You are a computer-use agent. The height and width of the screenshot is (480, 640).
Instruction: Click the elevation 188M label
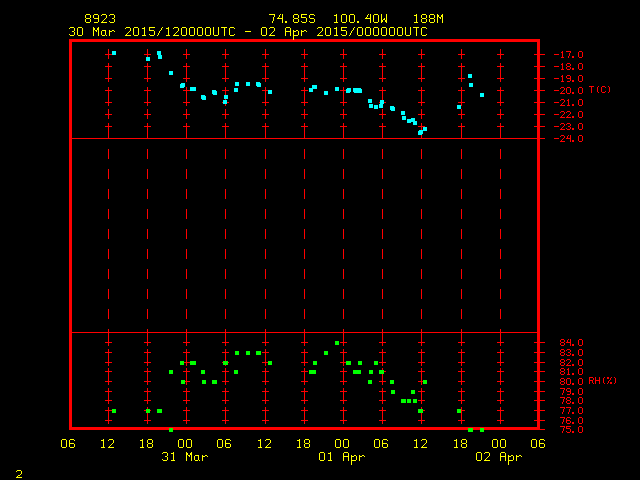point(428,19)
